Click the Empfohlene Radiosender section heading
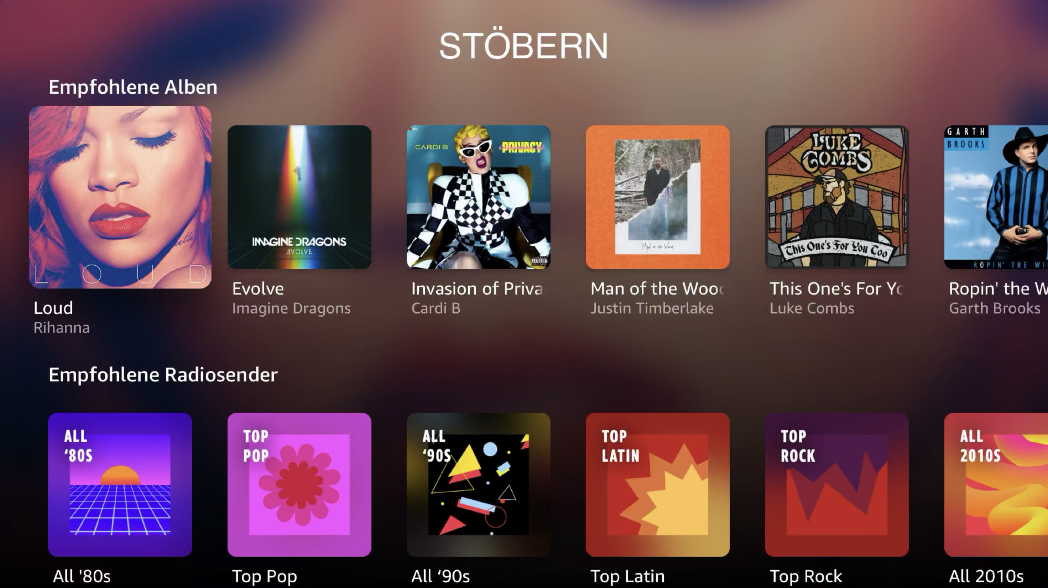 click(163, 375)
